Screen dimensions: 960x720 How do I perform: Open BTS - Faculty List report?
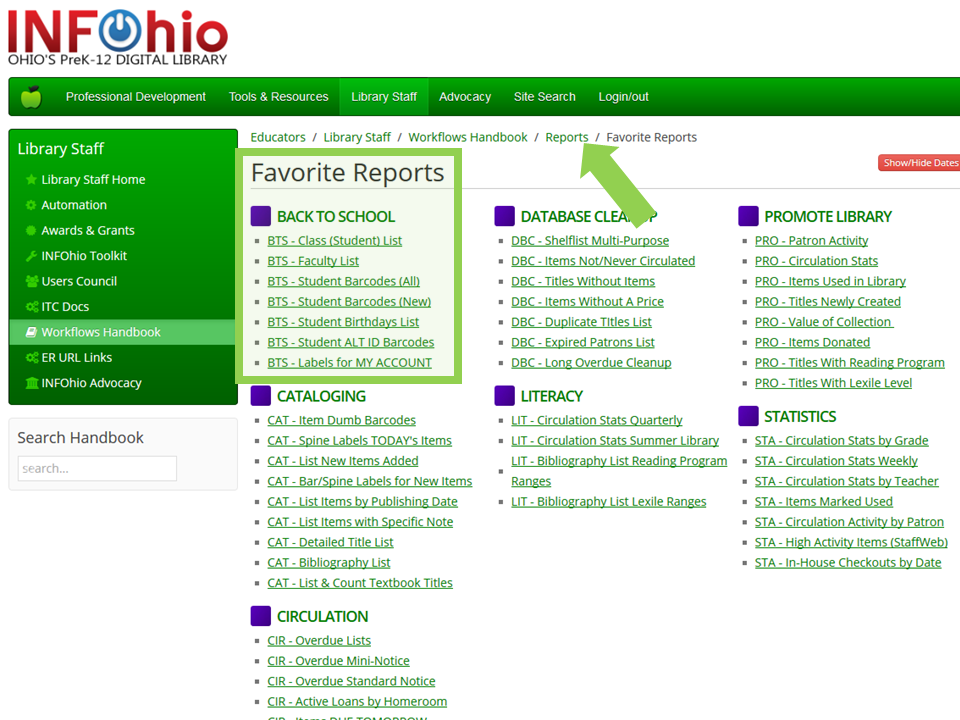(313, 261)
